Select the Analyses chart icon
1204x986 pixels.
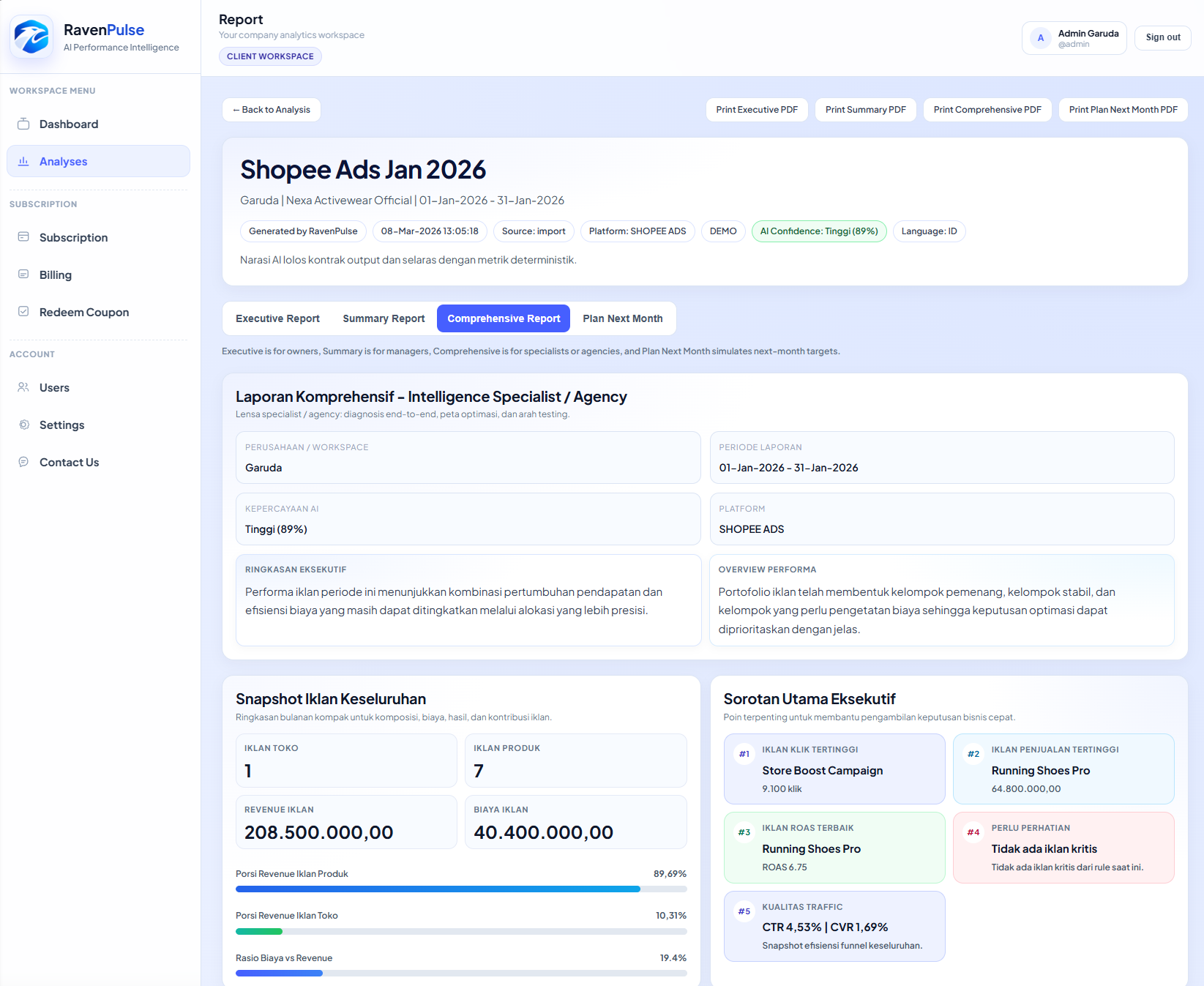point(23,161)
